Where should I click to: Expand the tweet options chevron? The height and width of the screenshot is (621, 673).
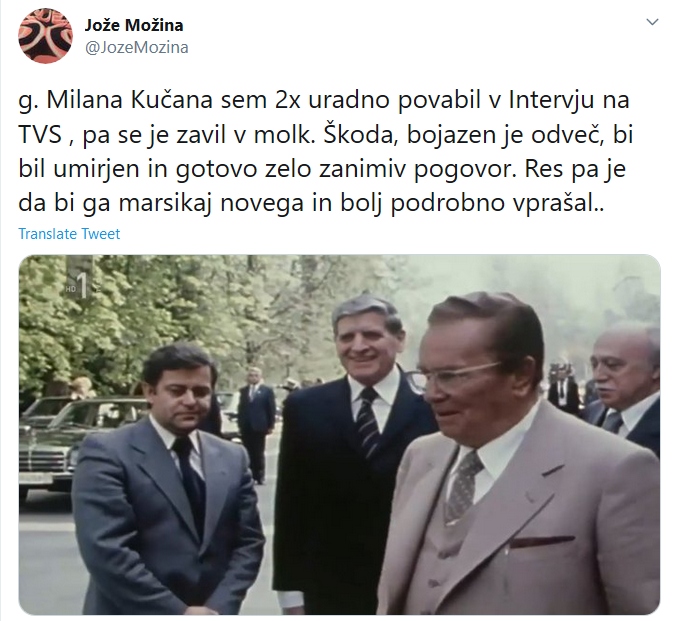652,22
